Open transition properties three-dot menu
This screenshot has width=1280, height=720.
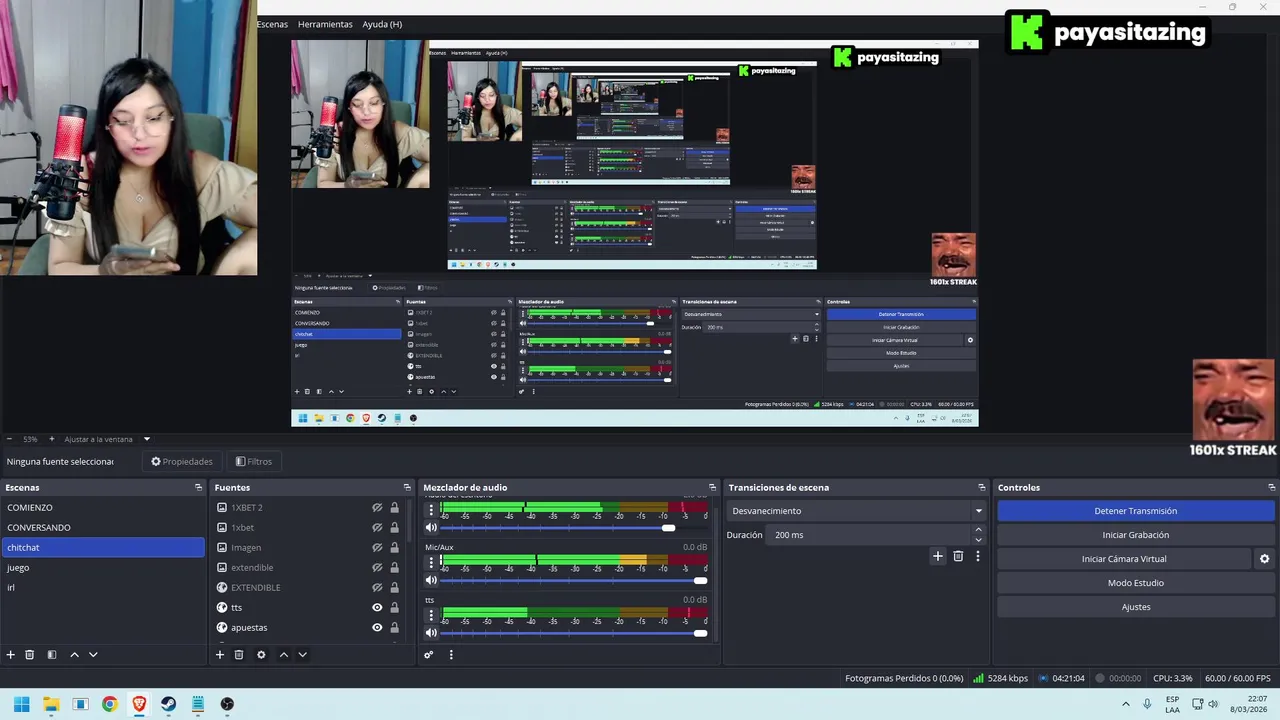coord(978,556)
